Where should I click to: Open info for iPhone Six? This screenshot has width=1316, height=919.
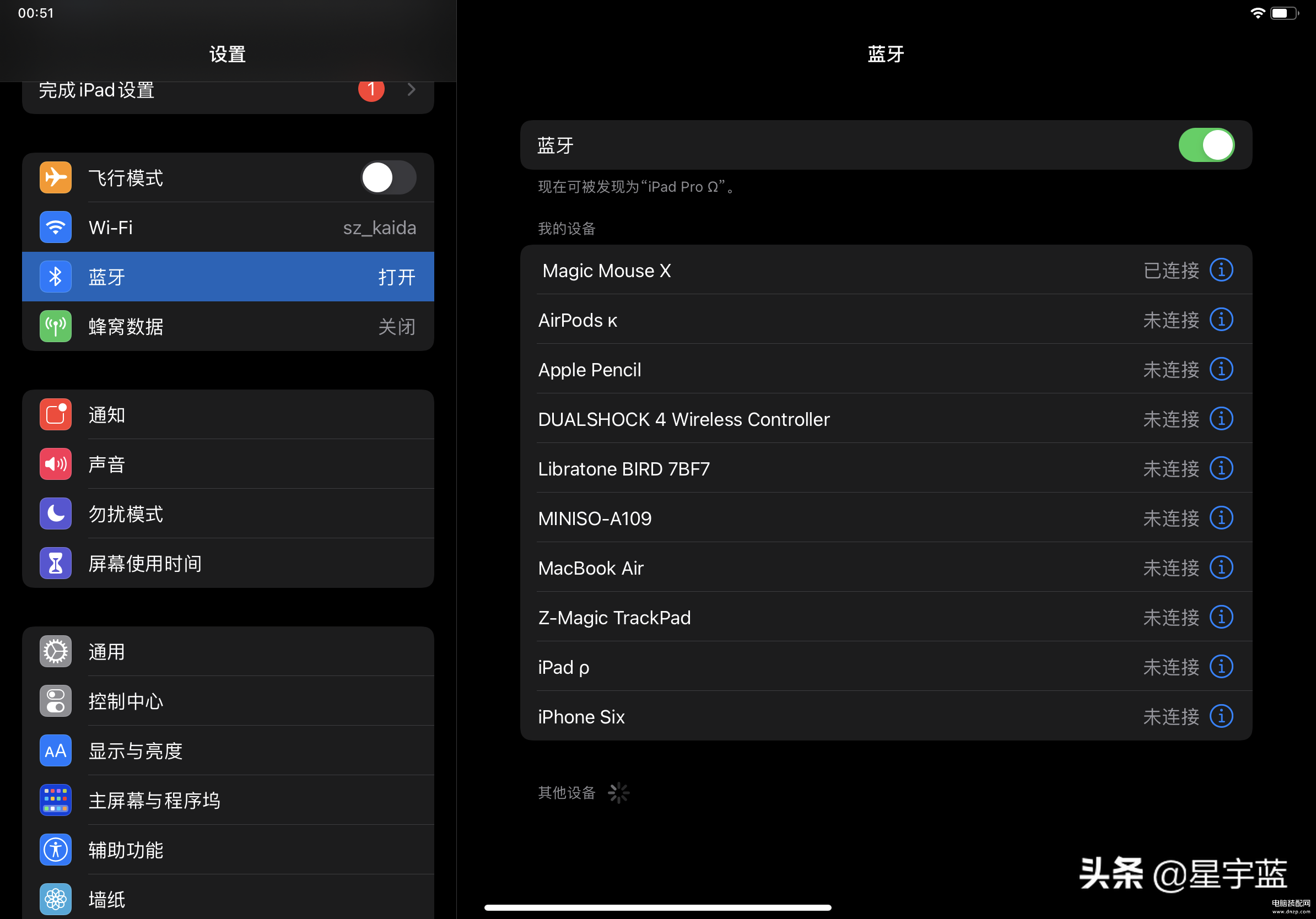click(x=1221, y=716)
